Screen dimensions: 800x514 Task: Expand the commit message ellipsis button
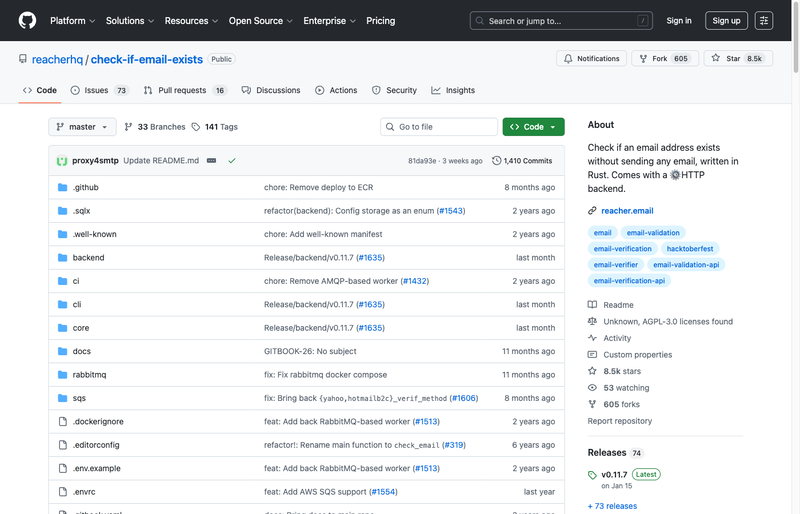[211, 160]
